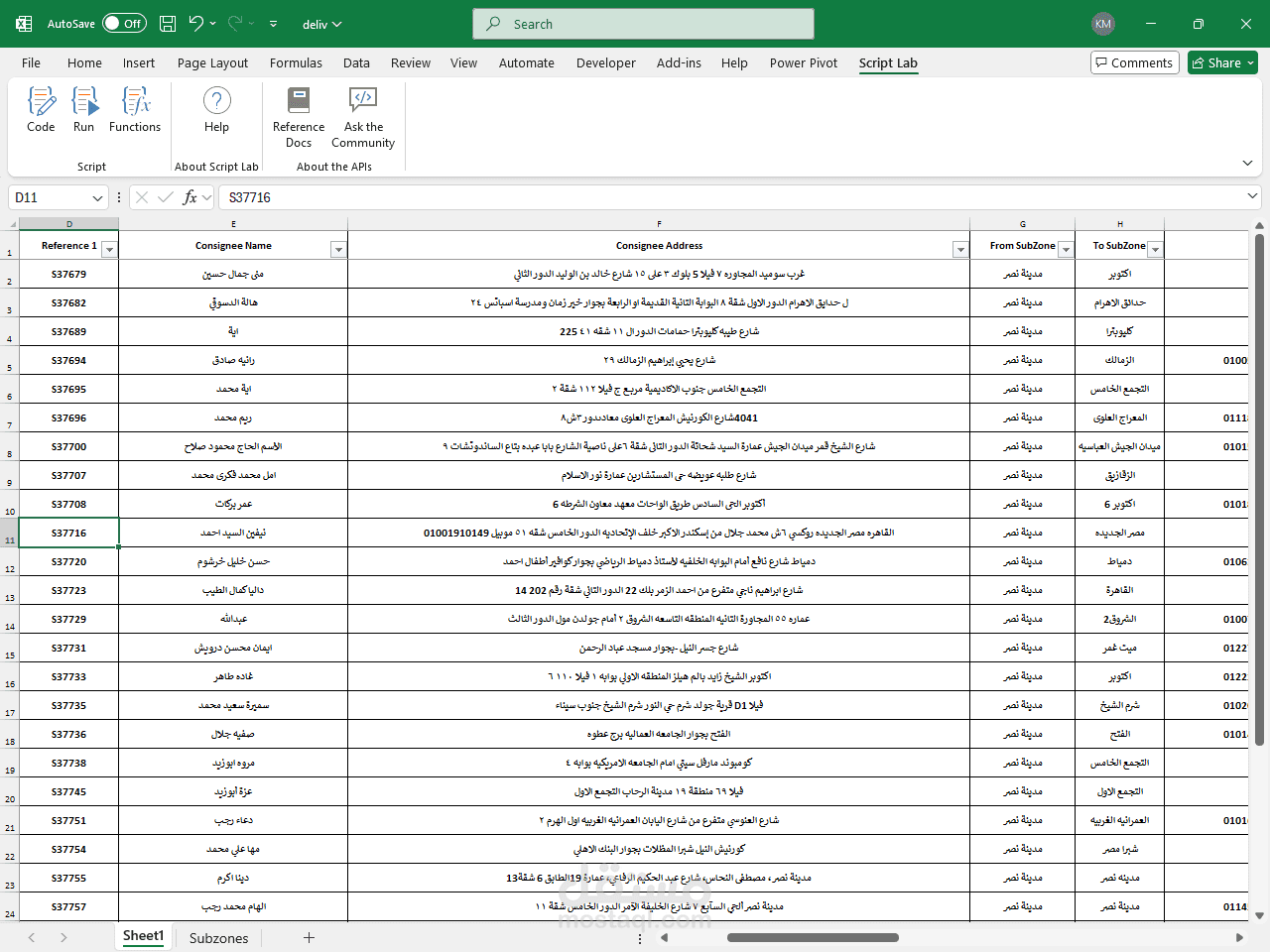Select column H header
The height and width of the screenshot is (952, 1270).
tap(1120, 224)
